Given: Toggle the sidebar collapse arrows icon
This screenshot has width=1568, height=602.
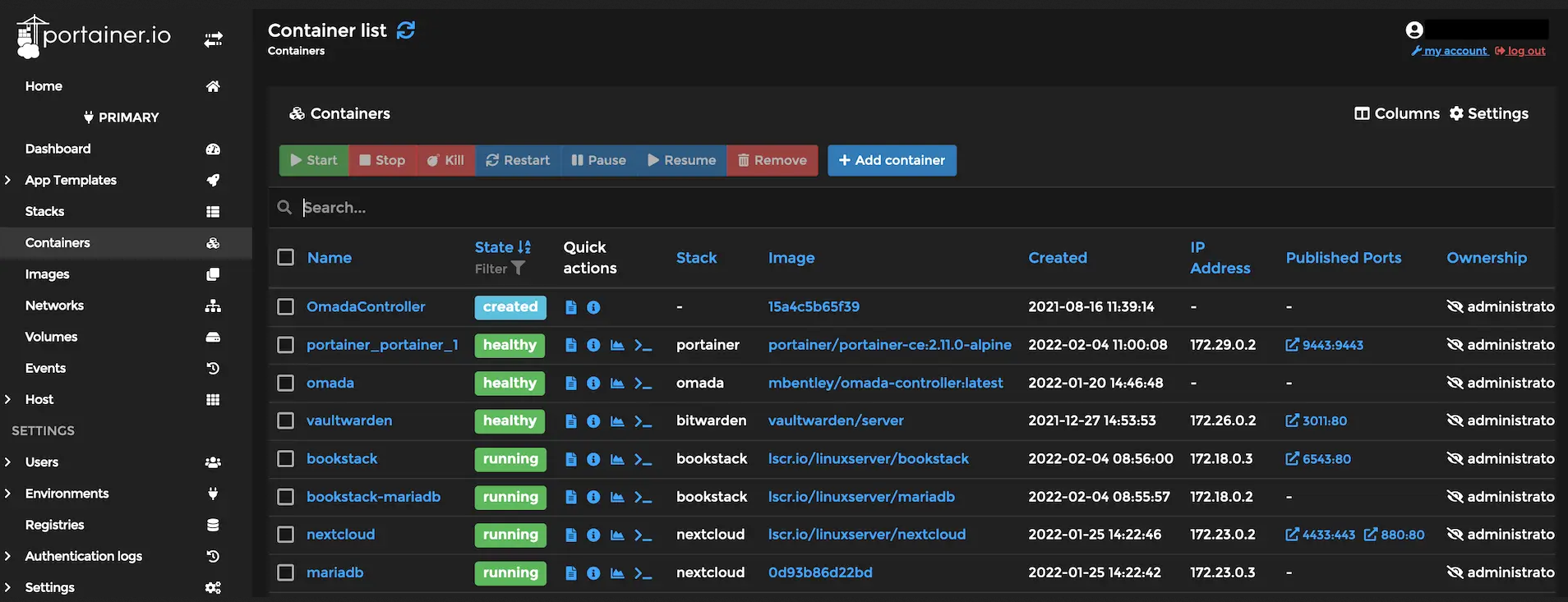Looking at the screenshot, I should (214, 39).
